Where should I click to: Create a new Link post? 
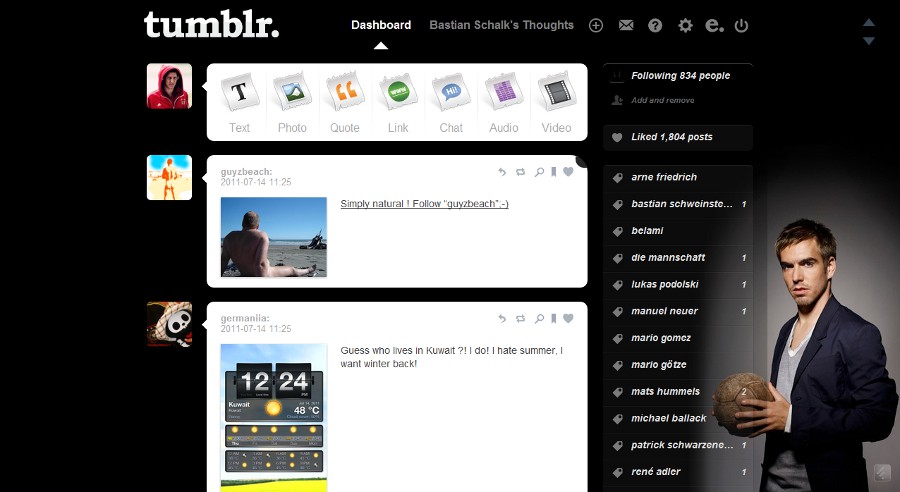click(x=398, y=103)
